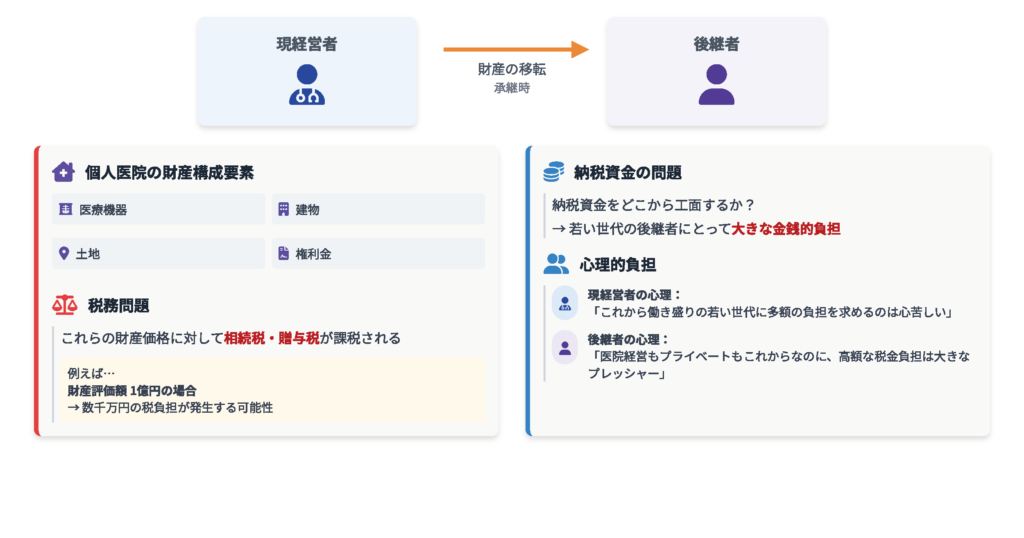Select the 土地 item box
The image size is (1024, 538).
159,254
